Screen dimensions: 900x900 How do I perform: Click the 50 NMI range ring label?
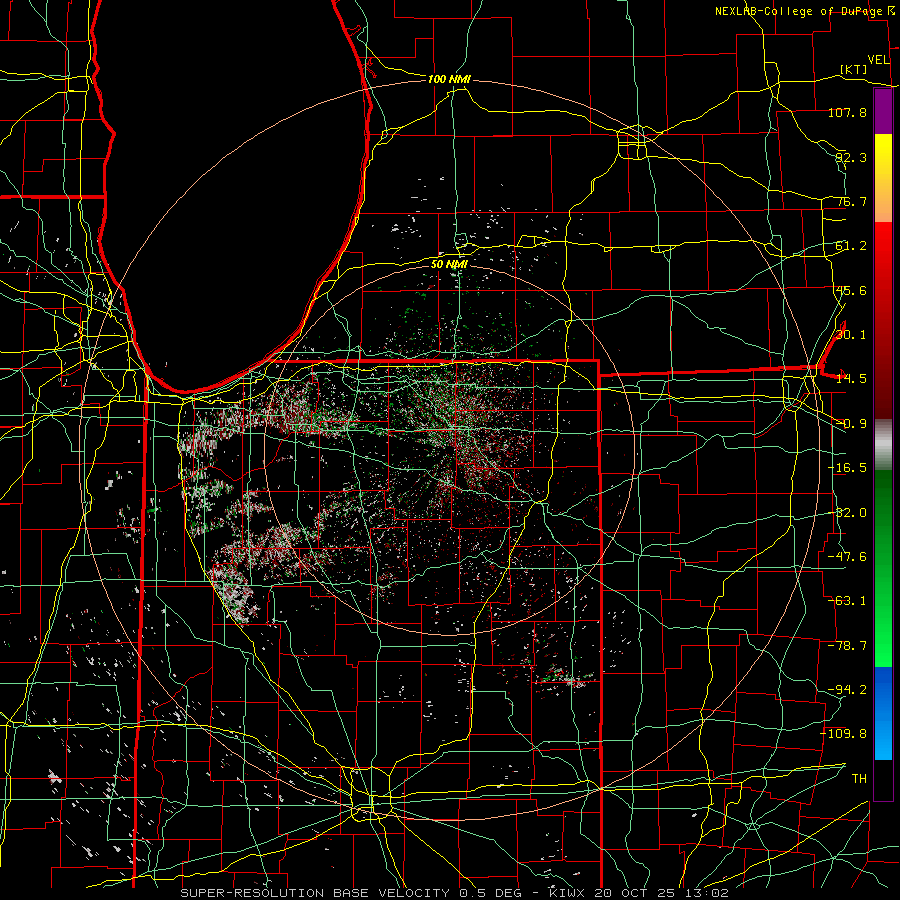[449, 264]
